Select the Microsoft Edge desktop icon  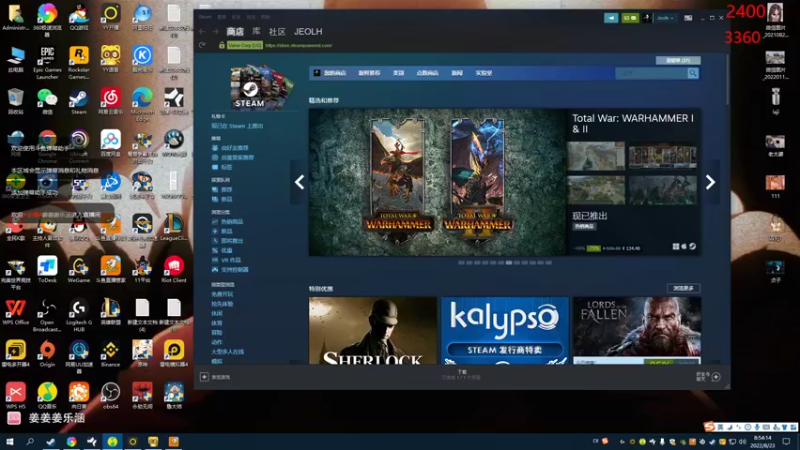[142, 104]
